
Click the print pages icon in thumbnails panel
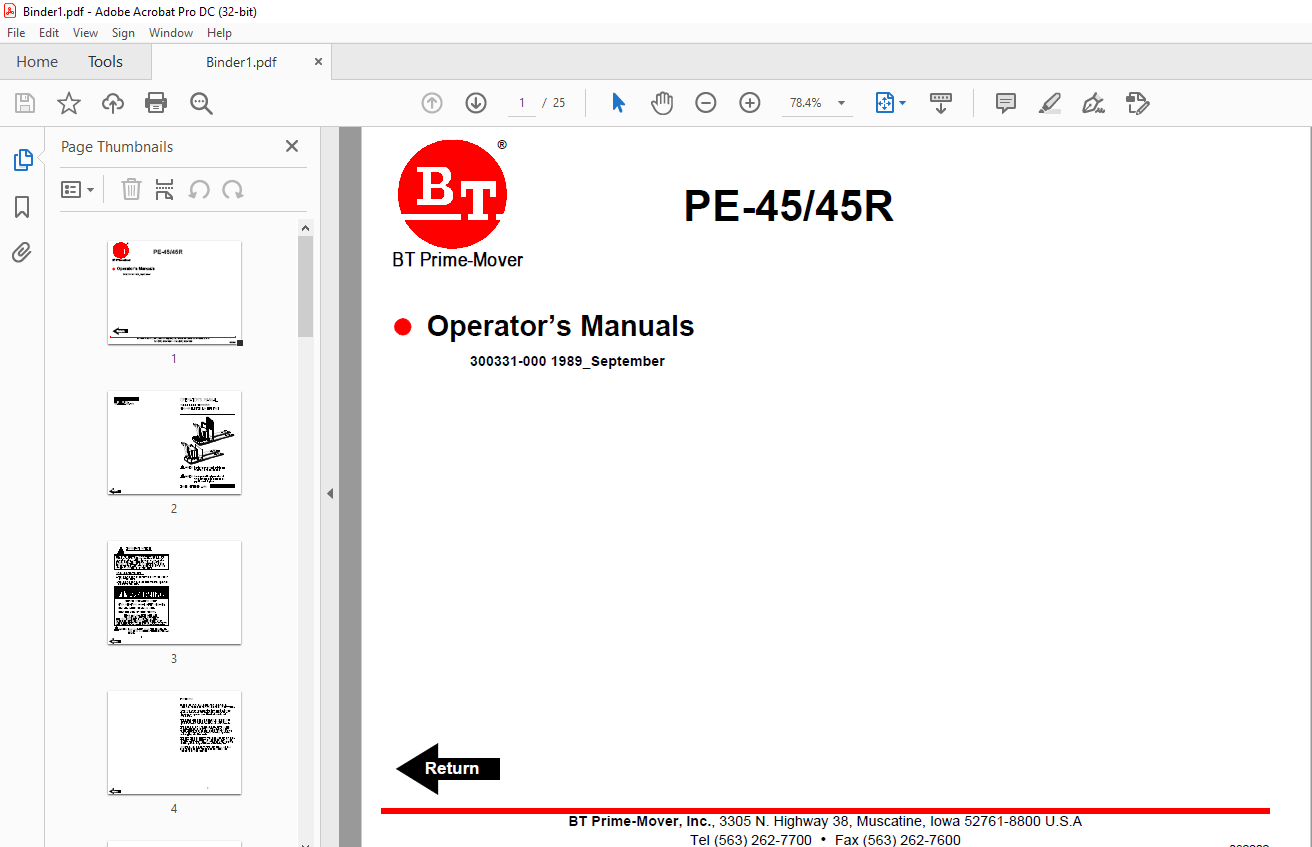[165, 189]
